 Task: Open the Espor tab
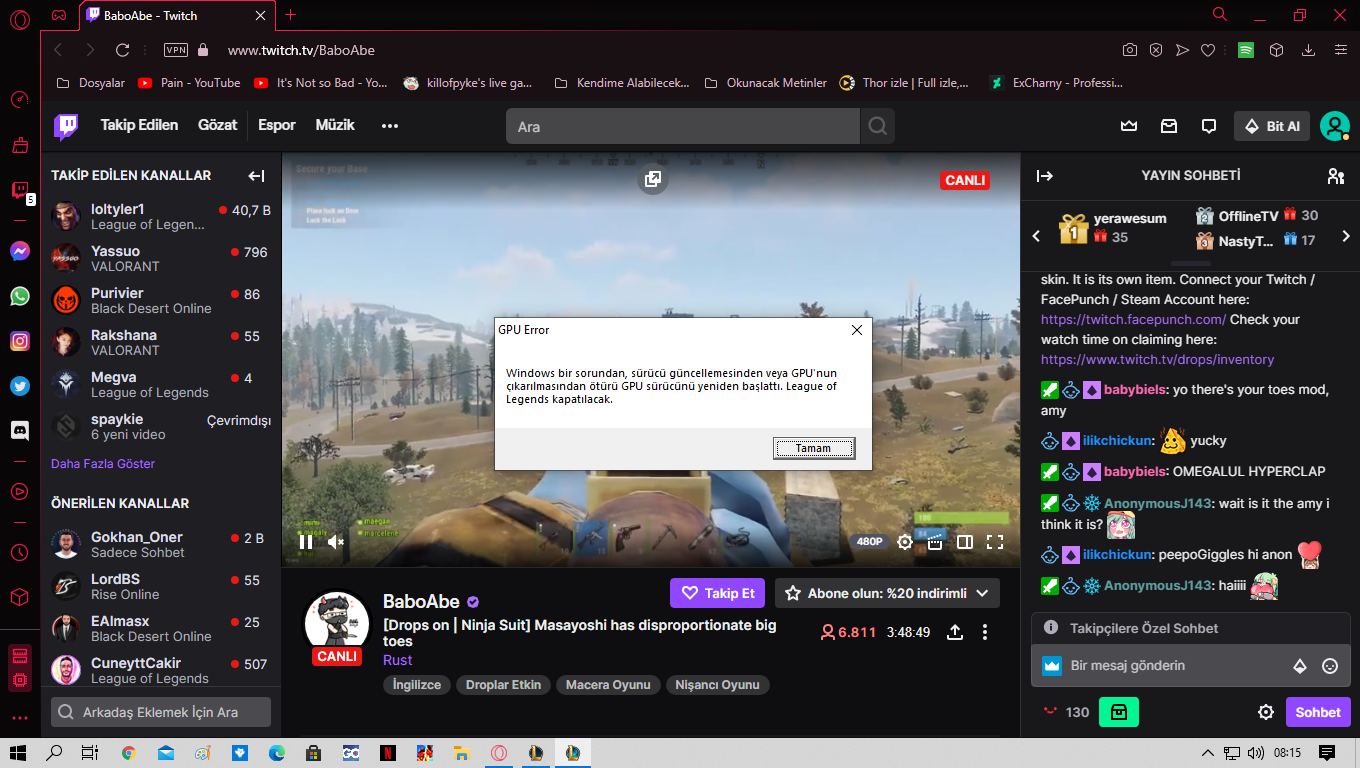[277, 125]
